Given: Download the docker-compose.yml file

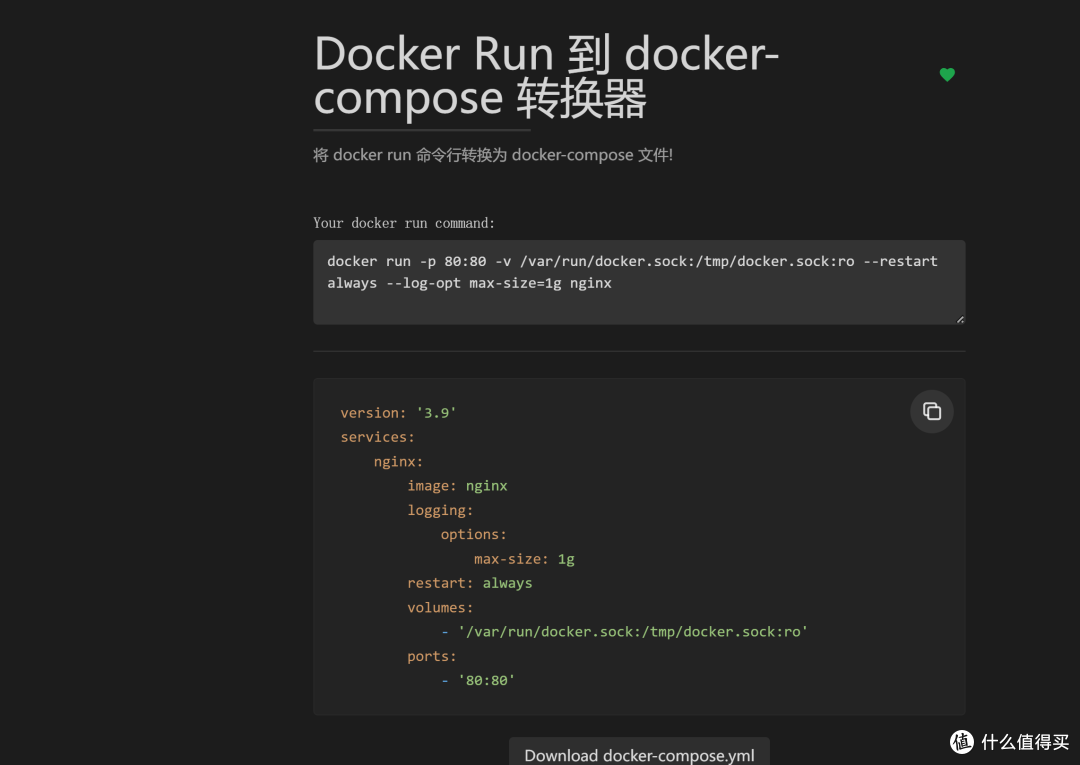Looking at the screenshot, I should 639,755.
